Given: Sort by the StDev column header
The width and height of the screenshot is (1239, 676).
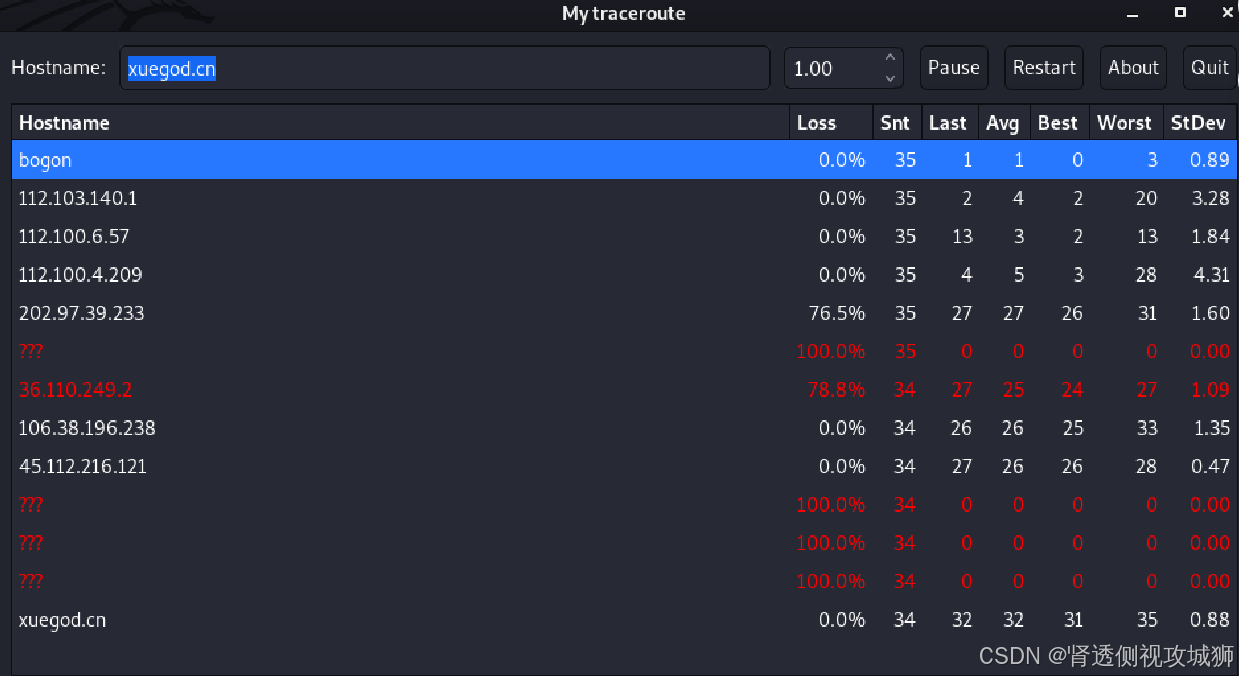Looking at the screenshot, I should coord(1200,123).
